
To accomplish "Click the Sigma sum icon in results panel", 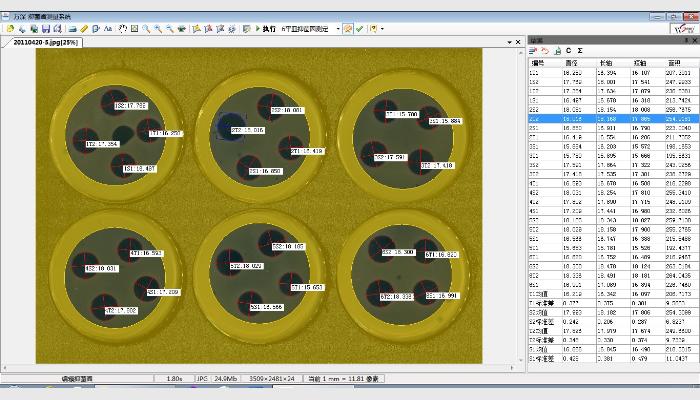I will 581,50.
